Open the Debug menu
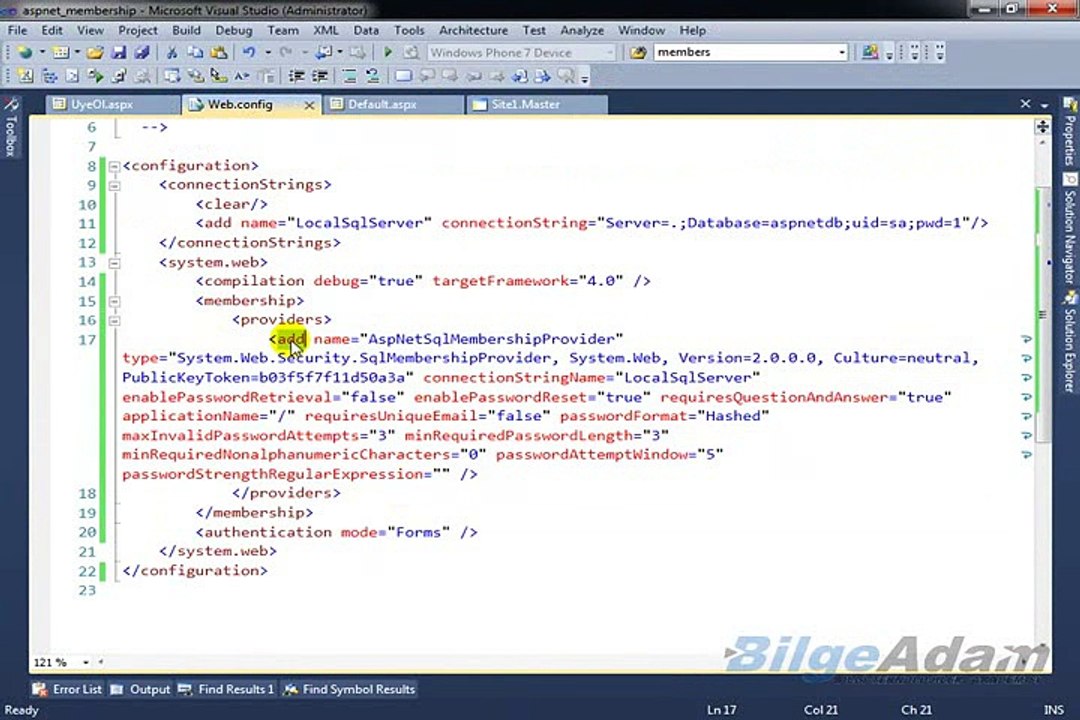1080x720 pixels. (233, 30)
